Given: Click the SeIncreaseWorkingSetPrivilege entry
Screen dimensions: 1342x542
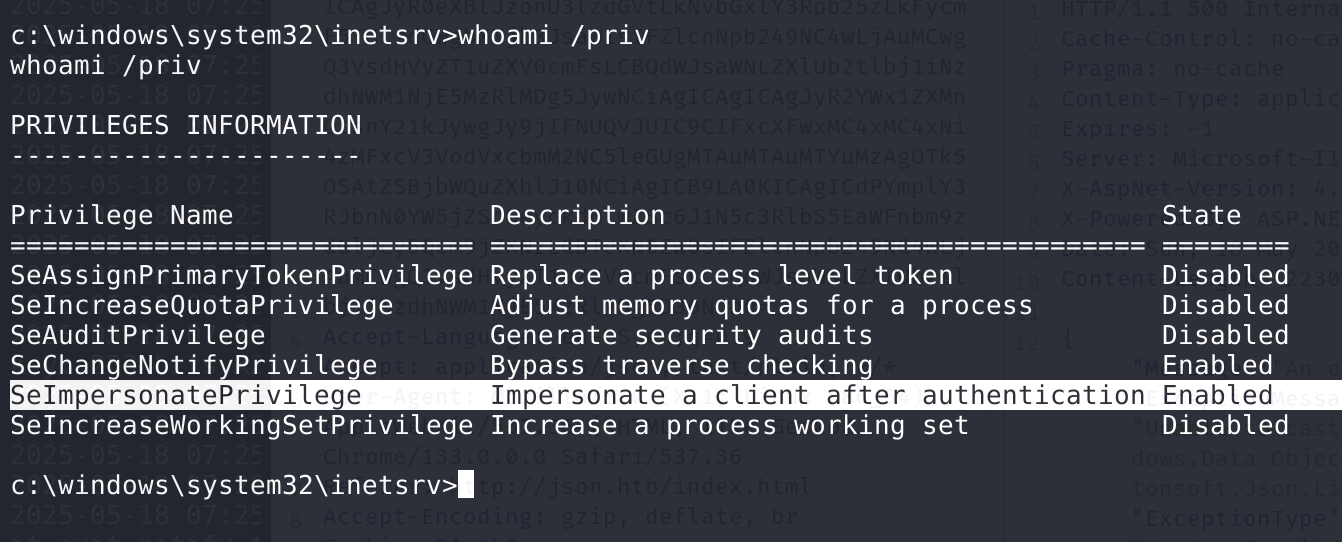Looking at the screenshot, I should (x=241, y=426).
